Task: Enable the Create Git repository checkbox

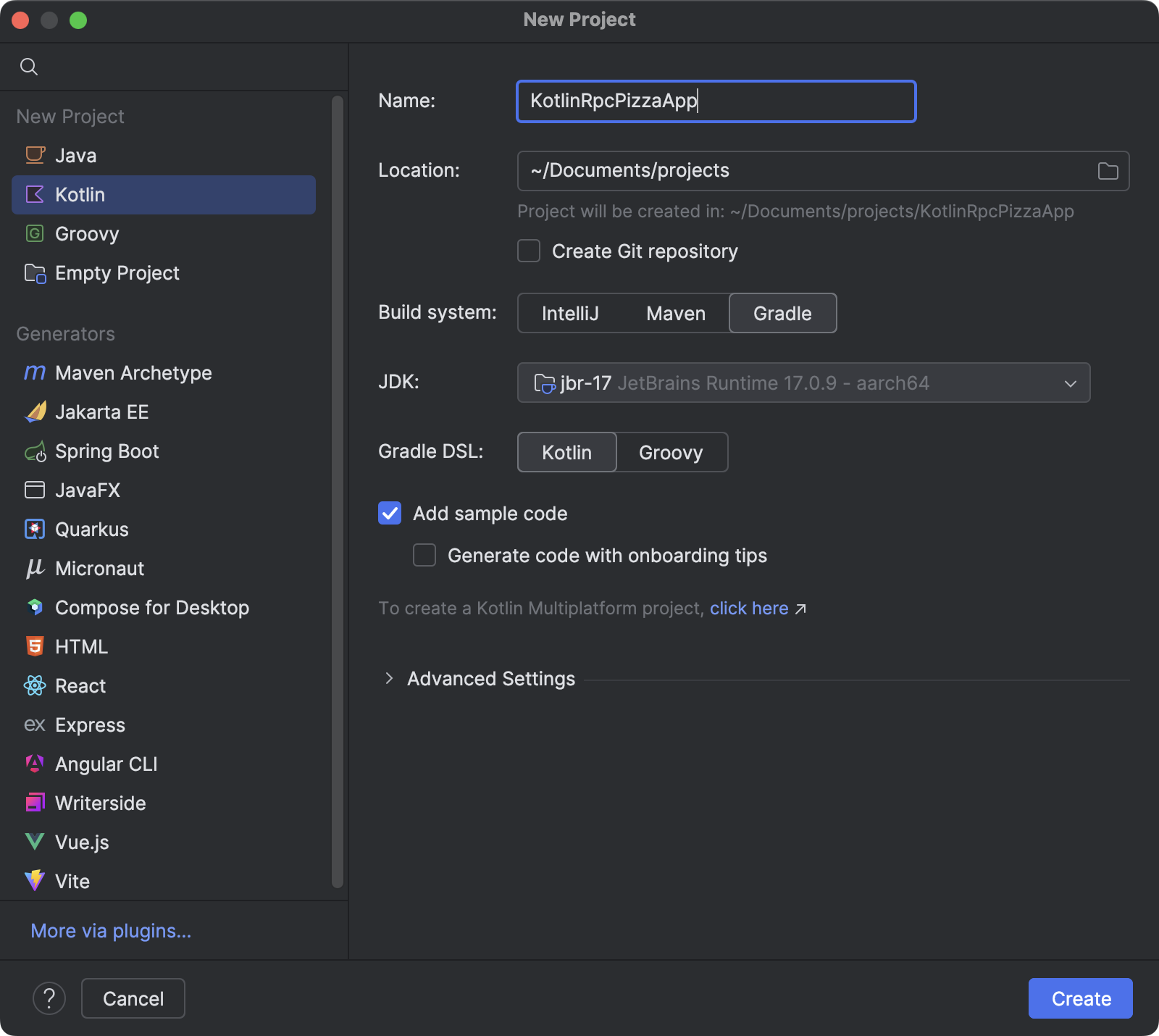Action: [528, 251]
